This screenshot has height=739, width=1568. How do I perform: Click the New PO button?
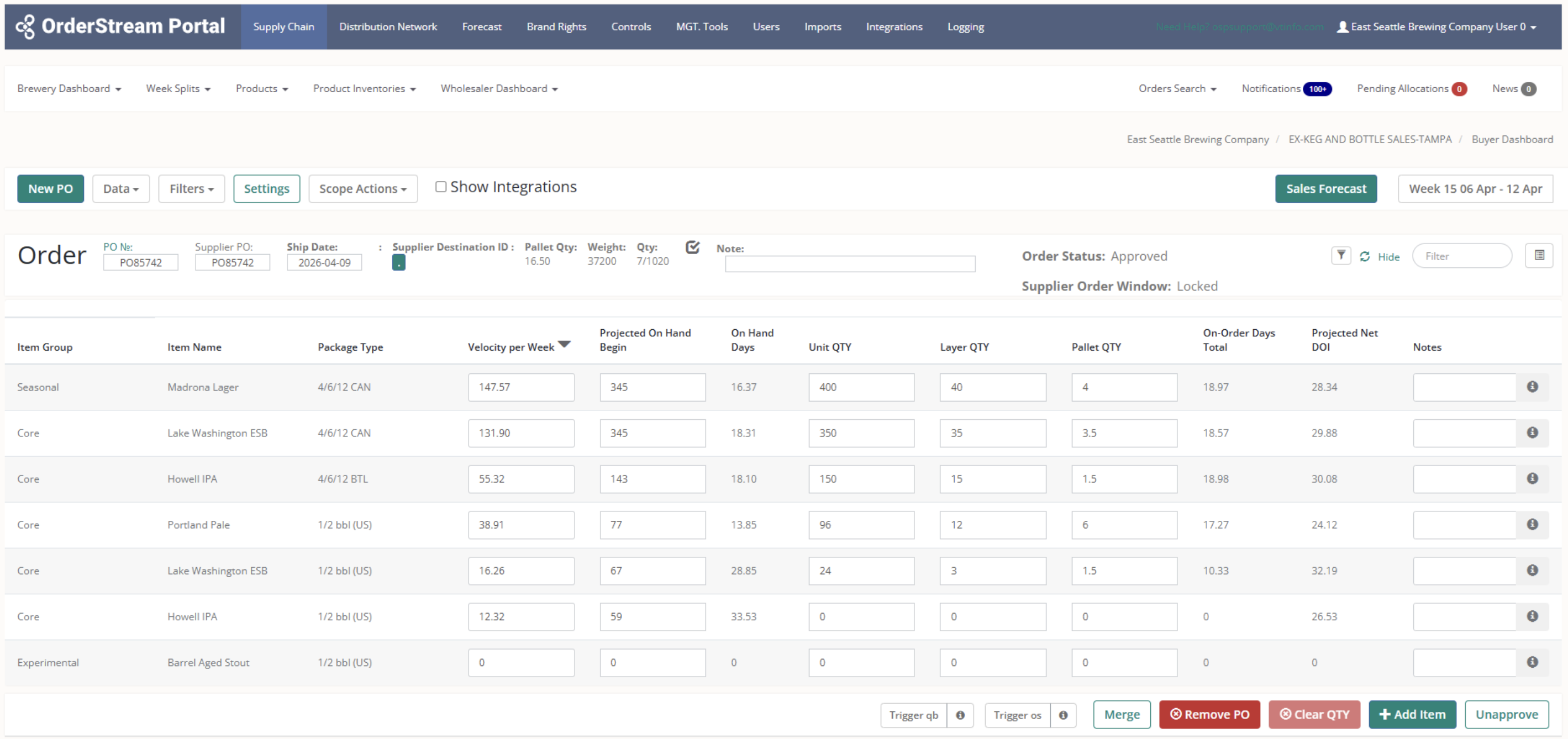[50, 189]
